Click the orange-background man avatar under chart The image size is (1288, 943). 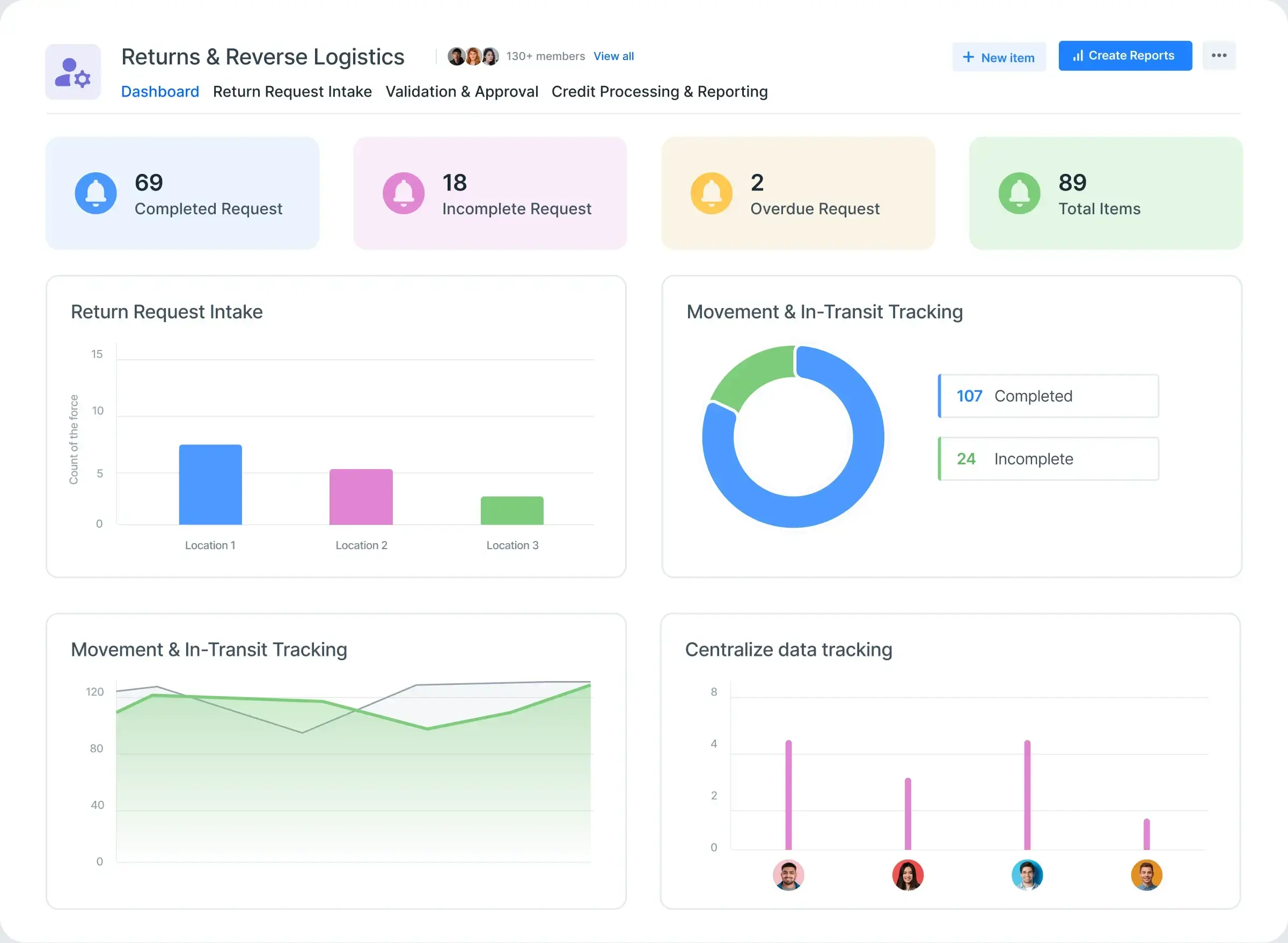click(x=1146, y=874)
